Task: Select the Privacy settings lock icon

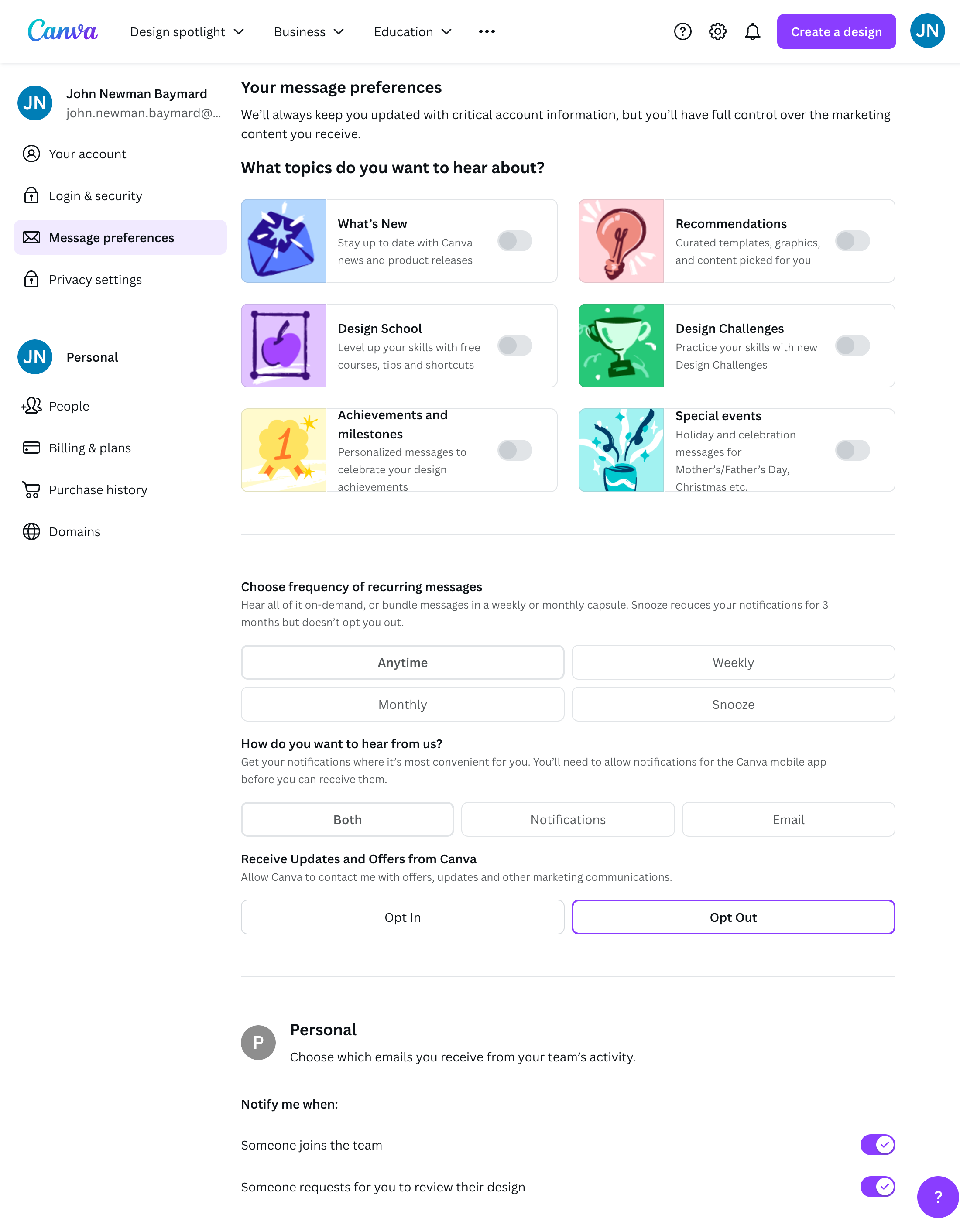Action: pos(31,279)
